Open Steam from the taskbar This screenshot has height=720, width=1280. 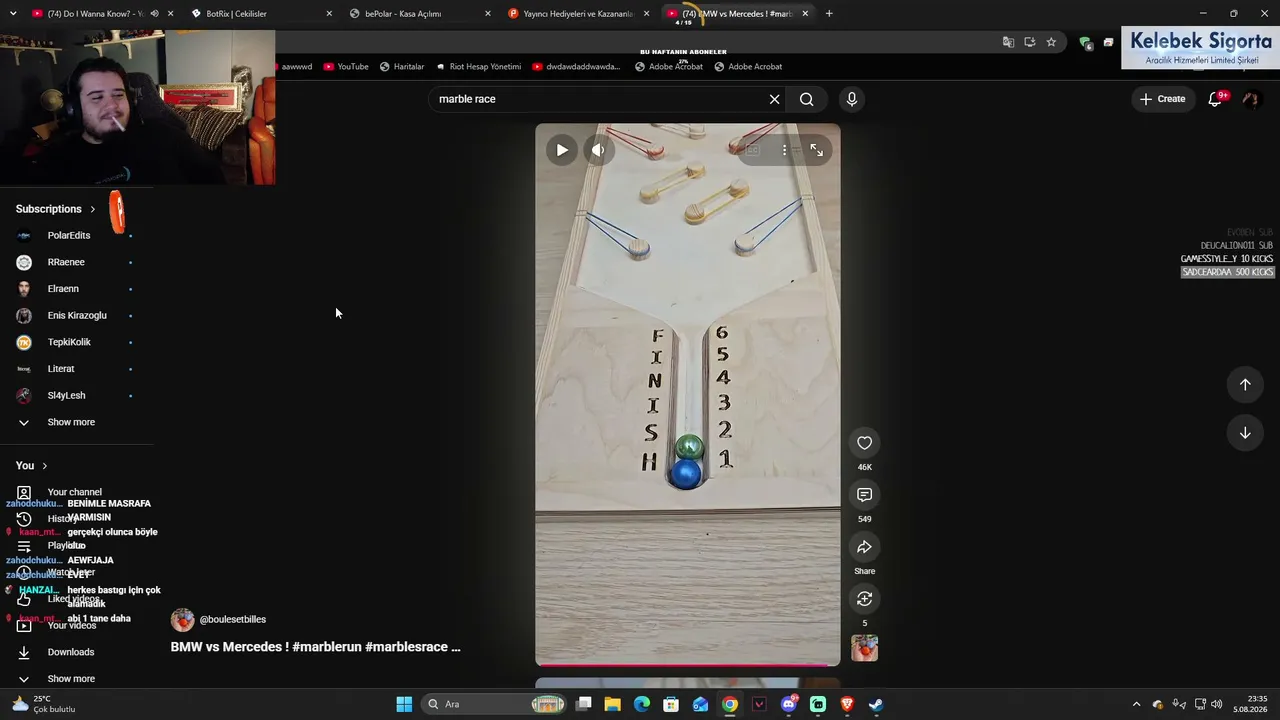[876, 704]
